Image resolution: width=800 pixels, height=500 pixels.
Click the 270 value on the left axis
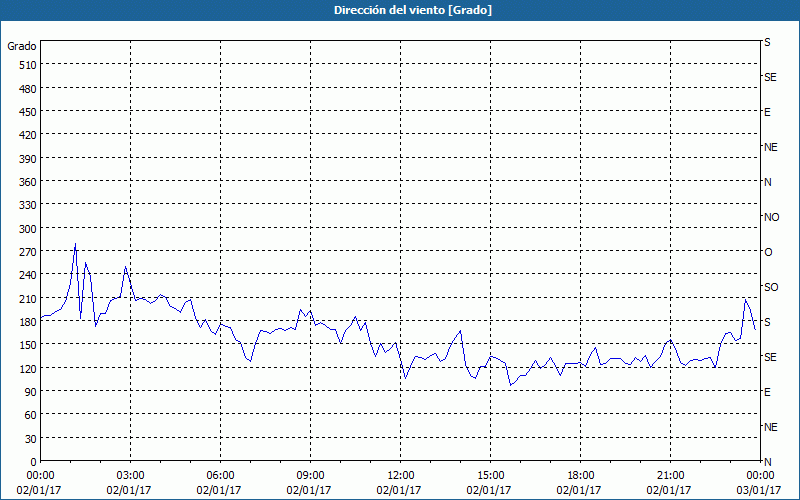point(28,253)
